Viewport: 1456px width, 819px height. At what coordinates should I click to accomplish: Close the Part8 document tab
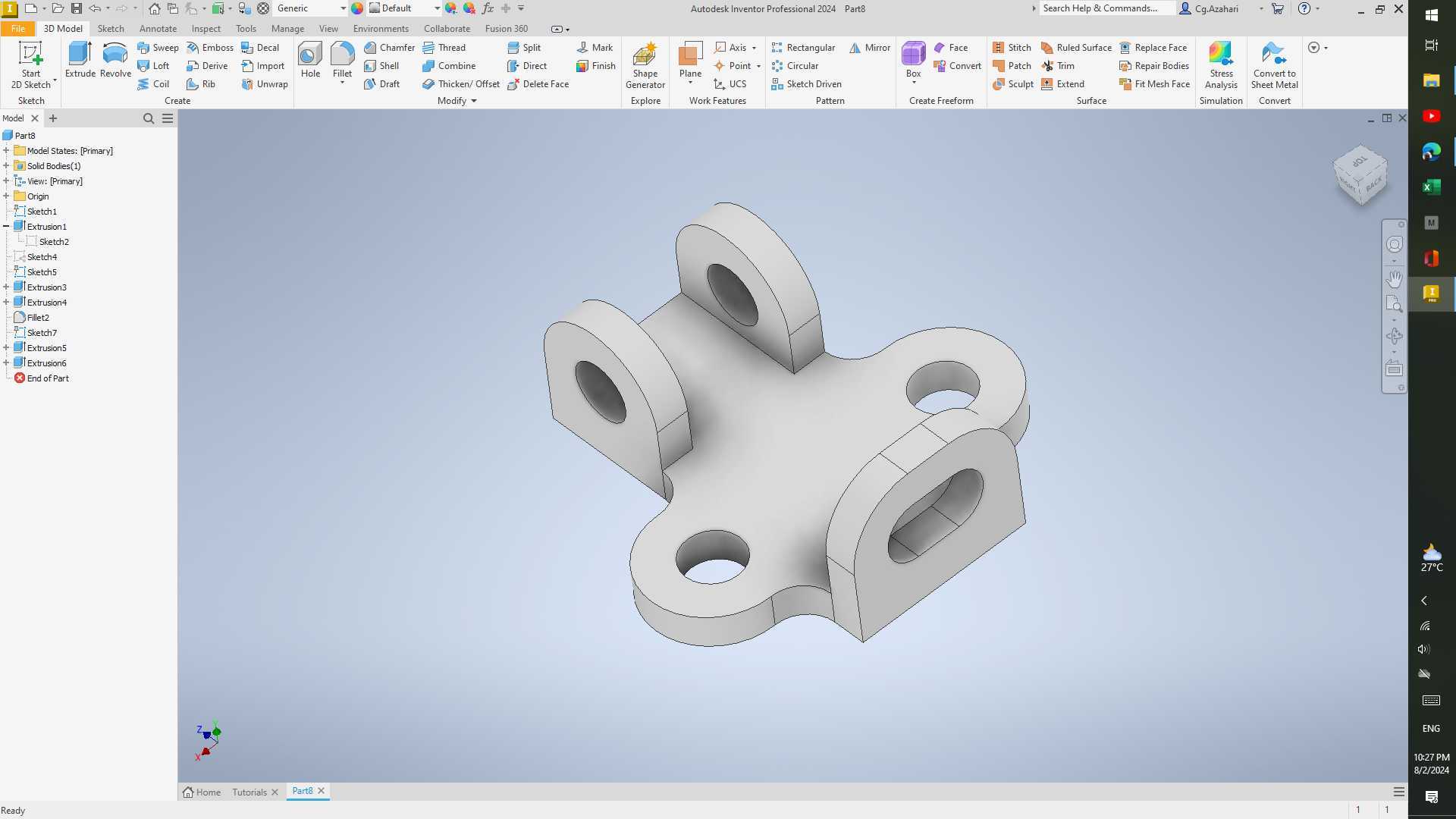[x=321, y=791]
